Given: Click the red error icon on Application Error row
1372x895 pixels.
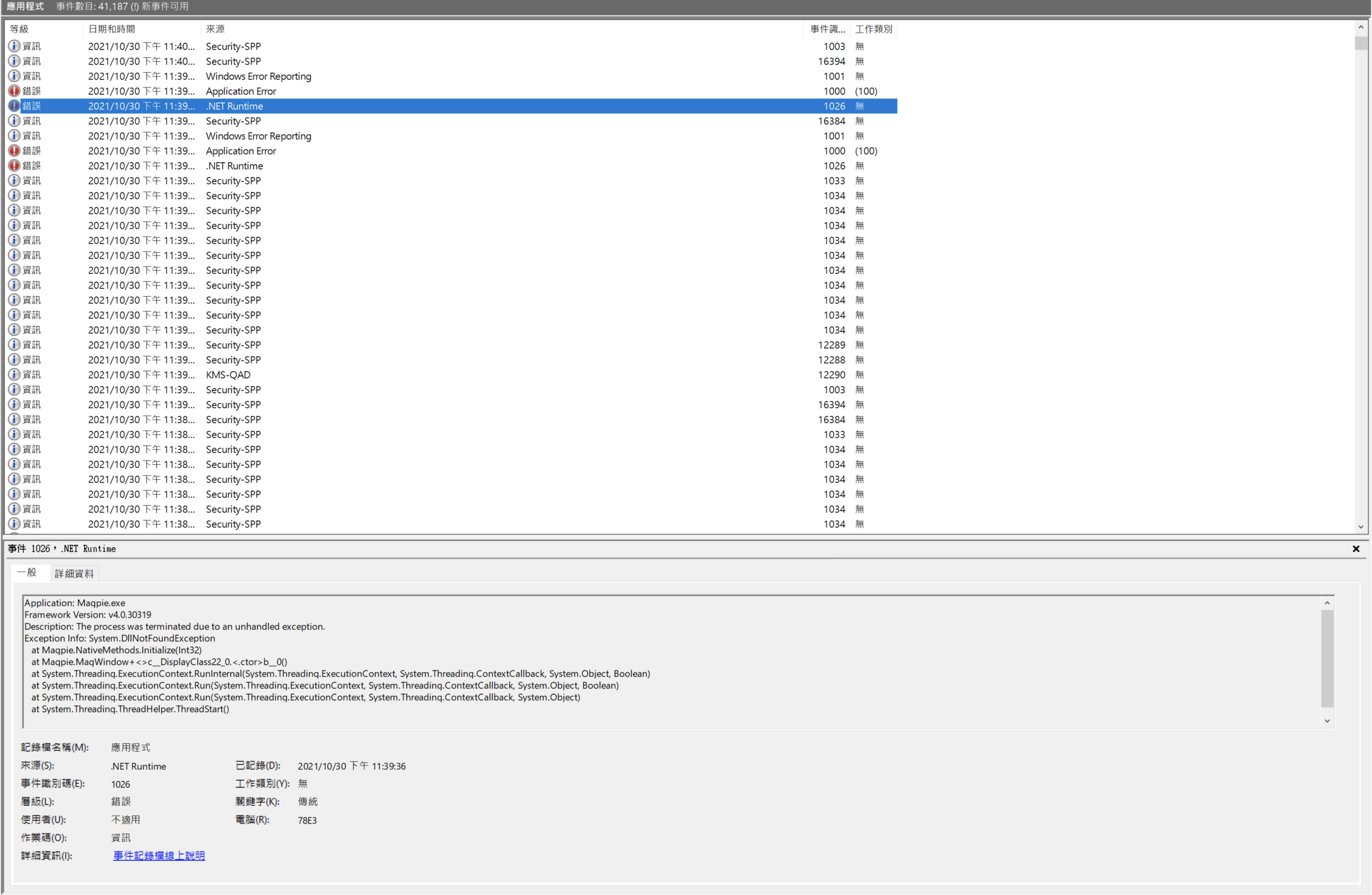Looking at the screenshot, I should (x=14, y=91).
